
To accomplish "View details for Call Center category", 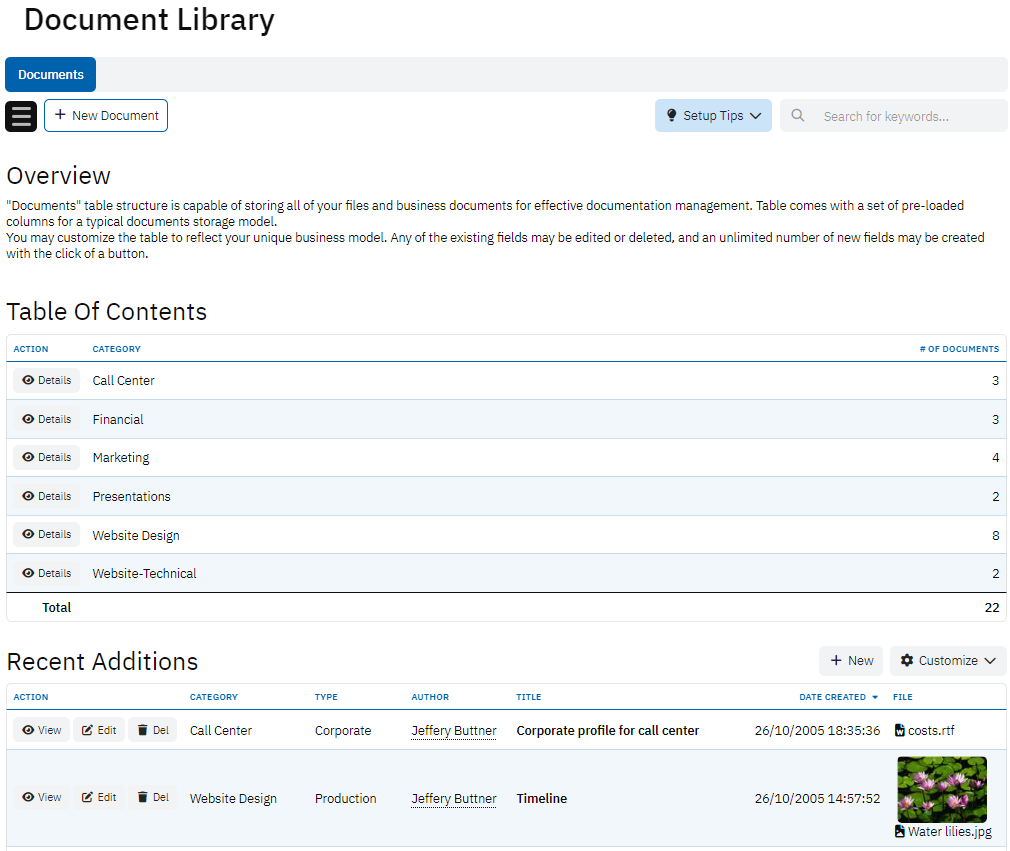I will (47, 380).
